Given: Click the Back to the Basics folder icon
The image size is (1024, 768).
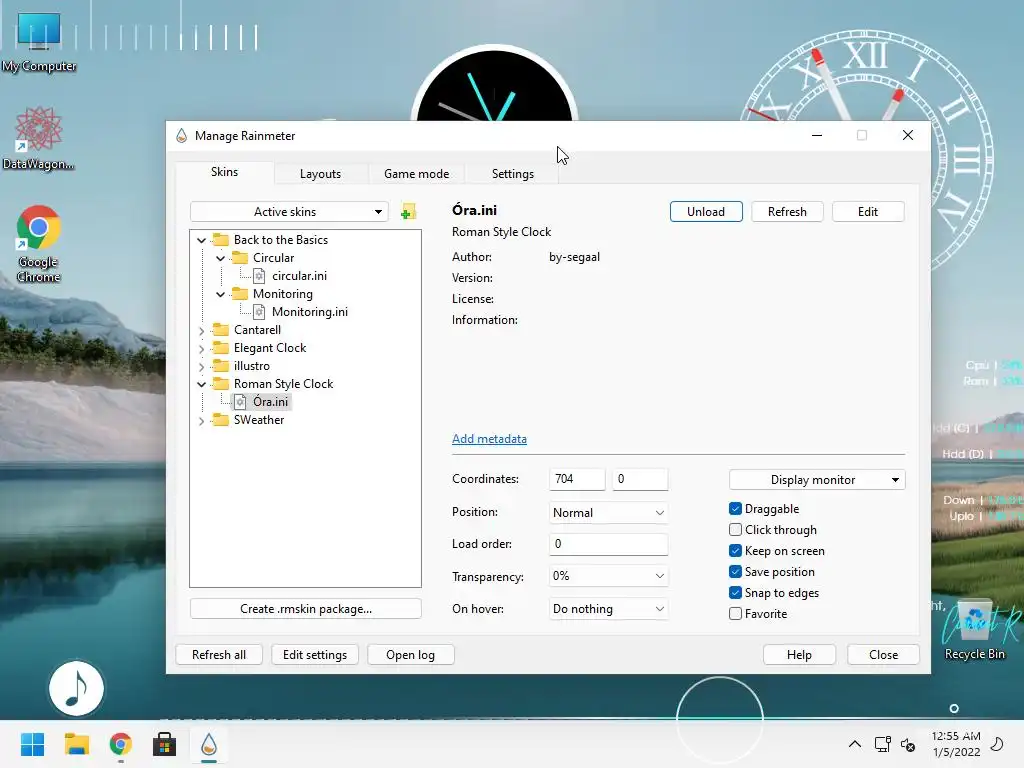Looking at the screenshot, I should pos(221,240).
